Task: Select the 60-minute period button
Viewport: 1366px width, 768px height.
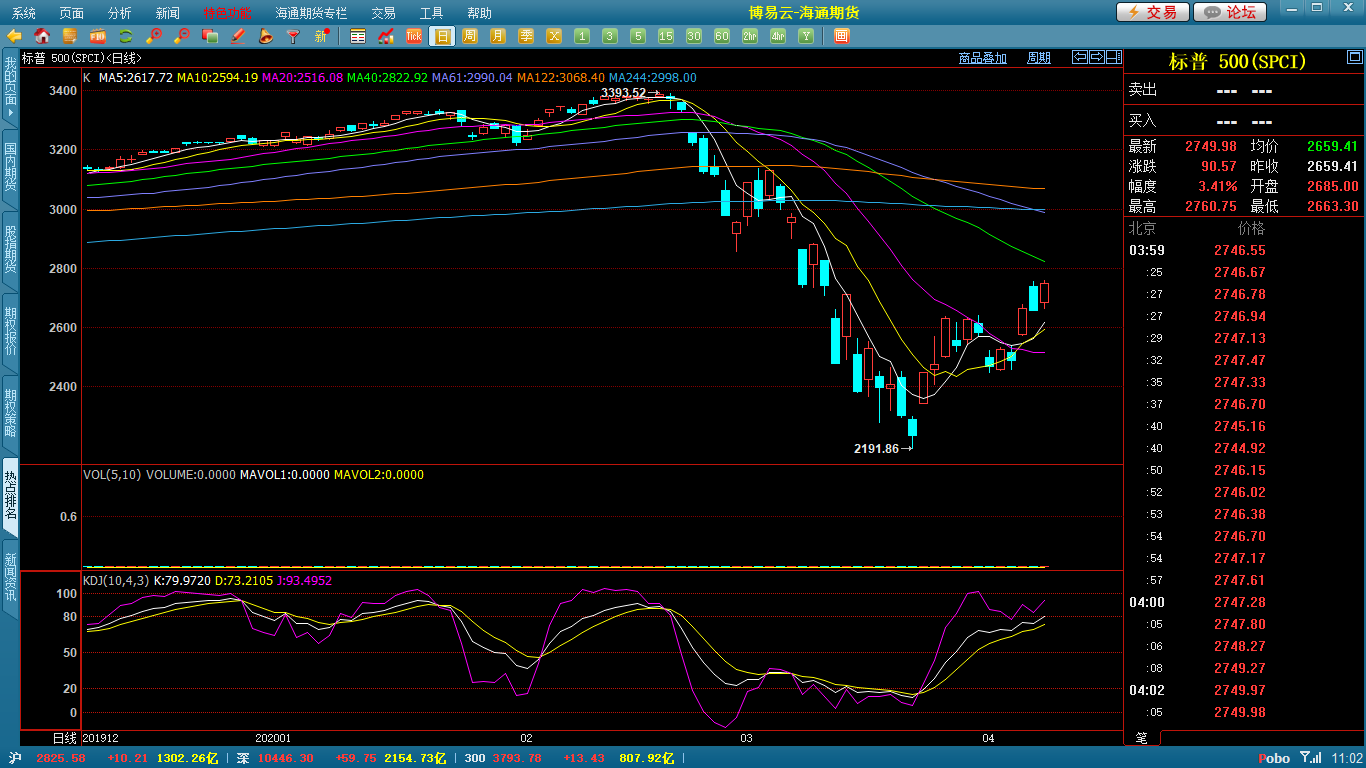Action: (722, 36)
